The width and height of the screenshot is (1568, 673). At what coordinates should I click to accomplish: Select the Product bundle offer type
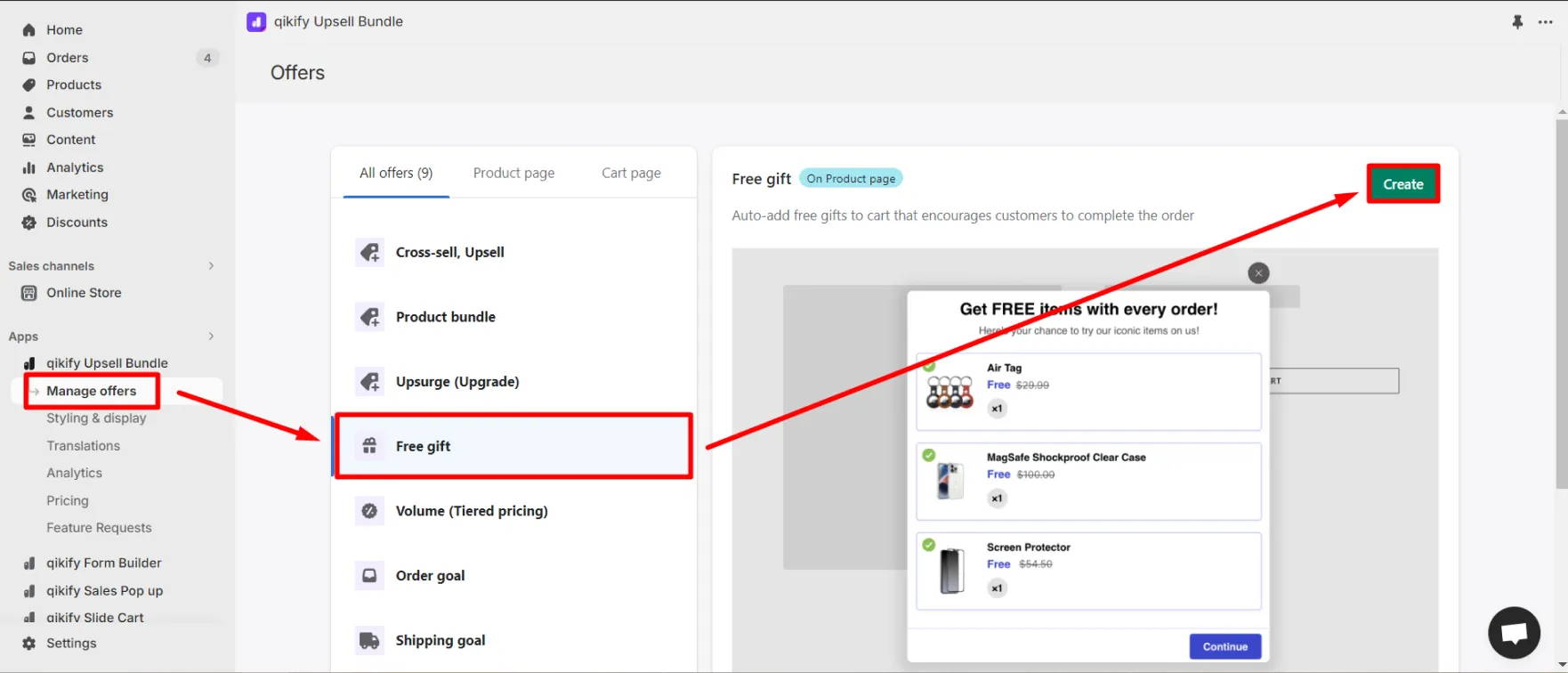(513, 317)
